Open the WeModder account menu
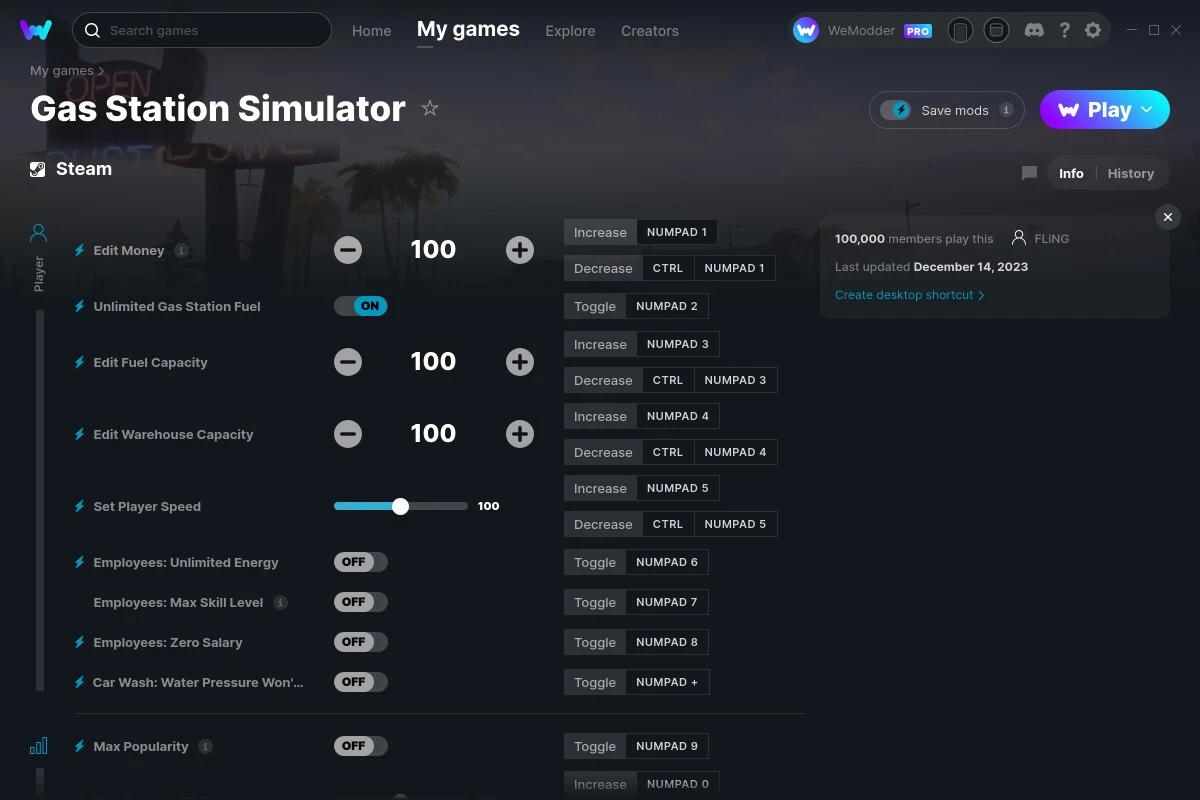Viewport: 1200px width, 800px height. click(x=863, y=30)
